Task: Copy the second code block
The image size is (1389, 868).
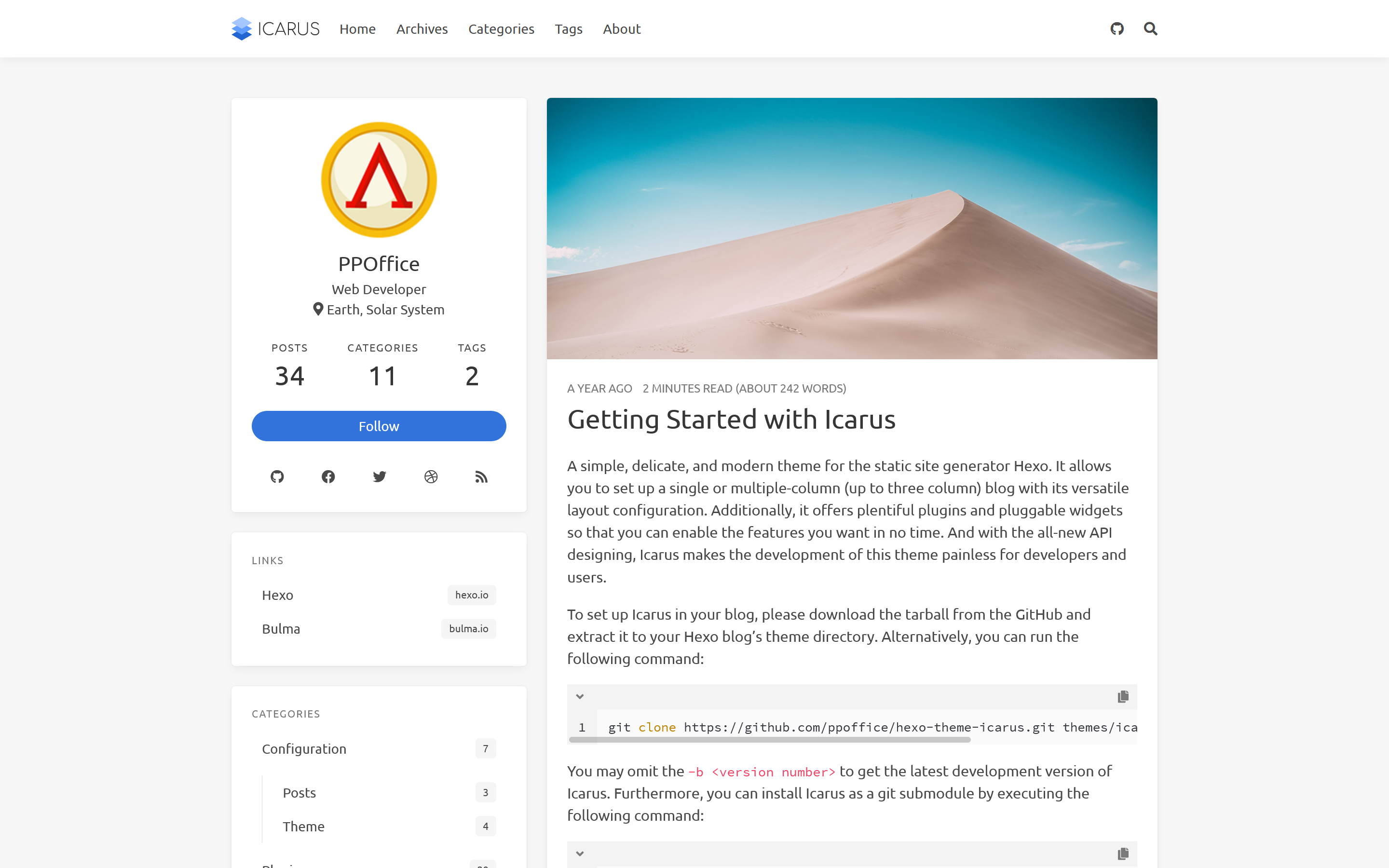Action: pos(1123,854)
